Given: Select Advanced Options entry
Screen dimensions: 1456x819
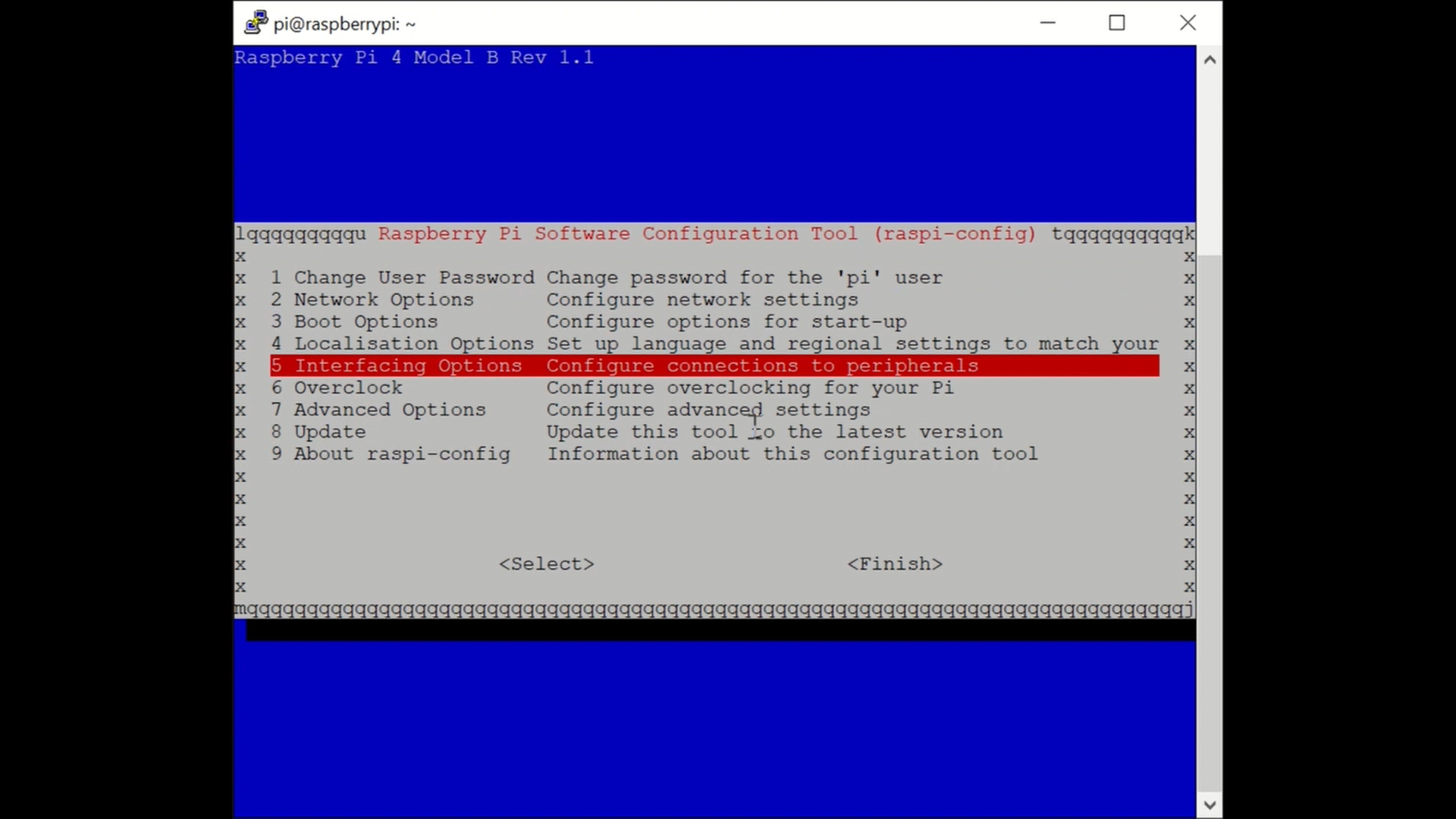Looking at the screenshot, I should click(x=389, y=409).
